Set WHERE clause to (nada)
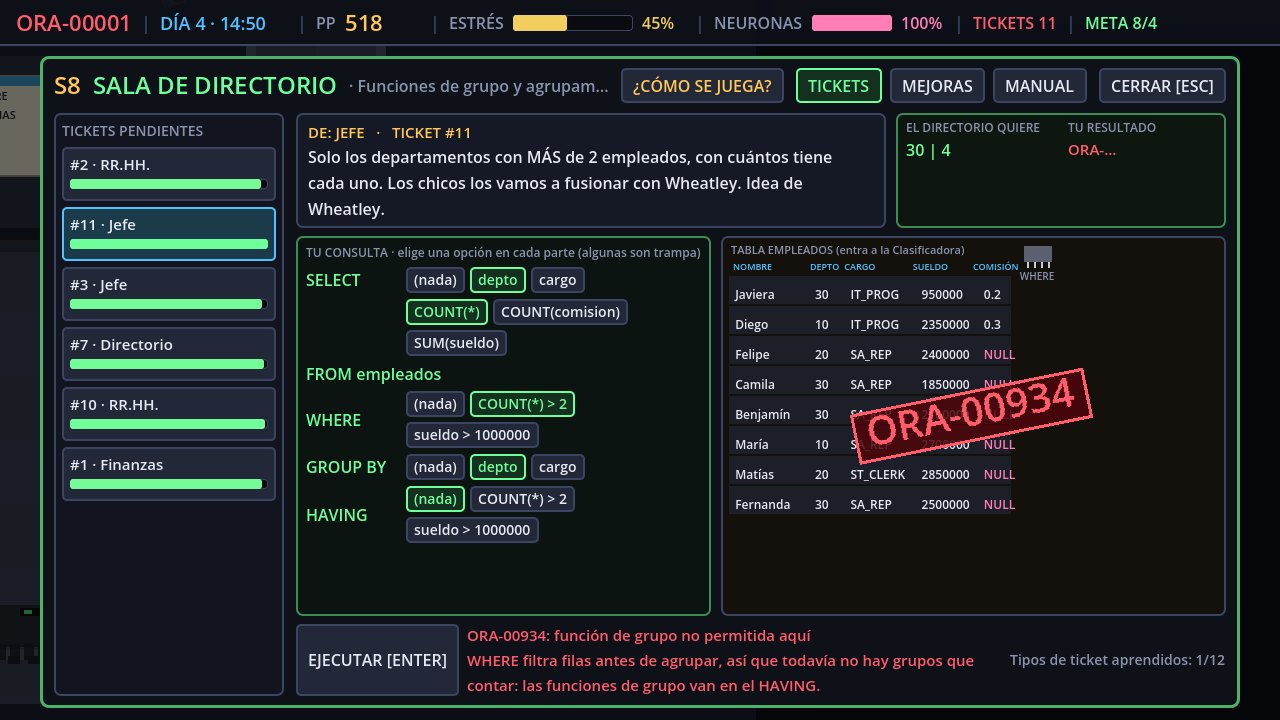Image resolution: width=1280 pixels, height=720 pixels. coord(436,404)
